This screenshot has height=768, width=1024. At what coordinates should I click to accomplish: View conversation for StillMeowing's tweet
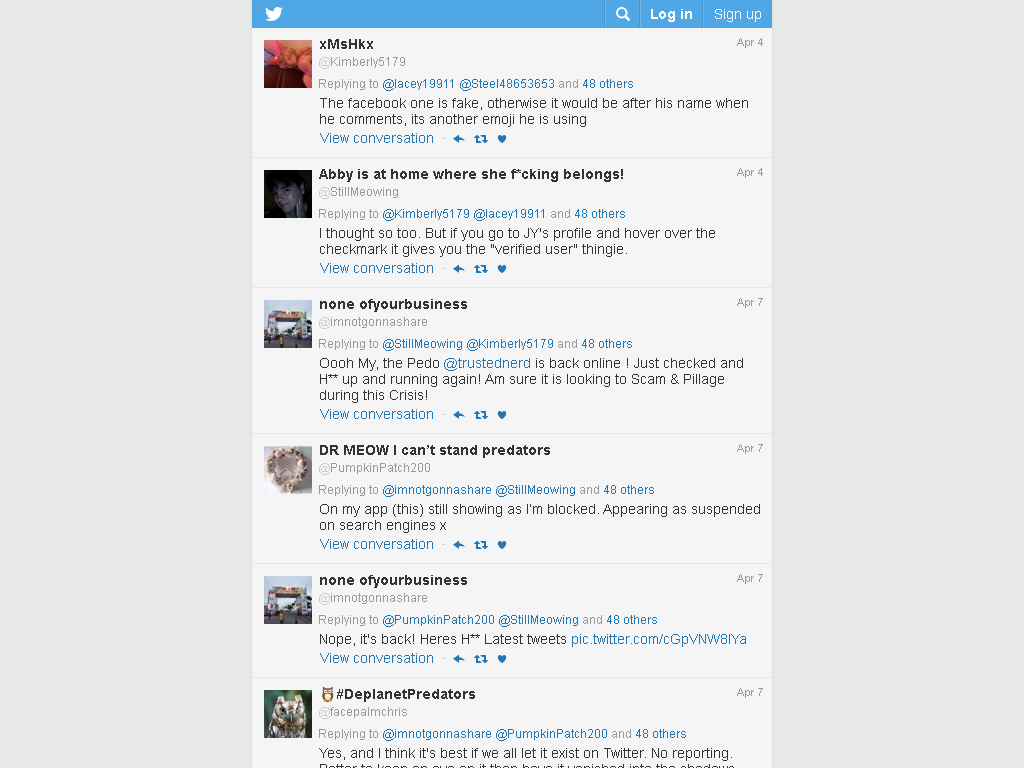[x=376, y=268]
